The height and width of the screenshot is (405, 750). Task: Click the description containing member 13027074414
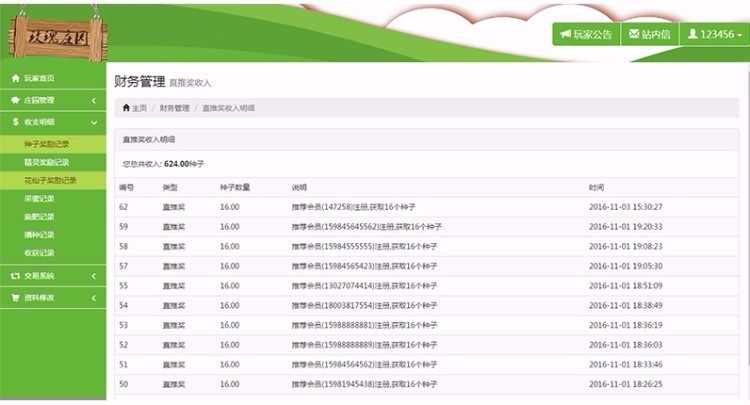(364, 285)
